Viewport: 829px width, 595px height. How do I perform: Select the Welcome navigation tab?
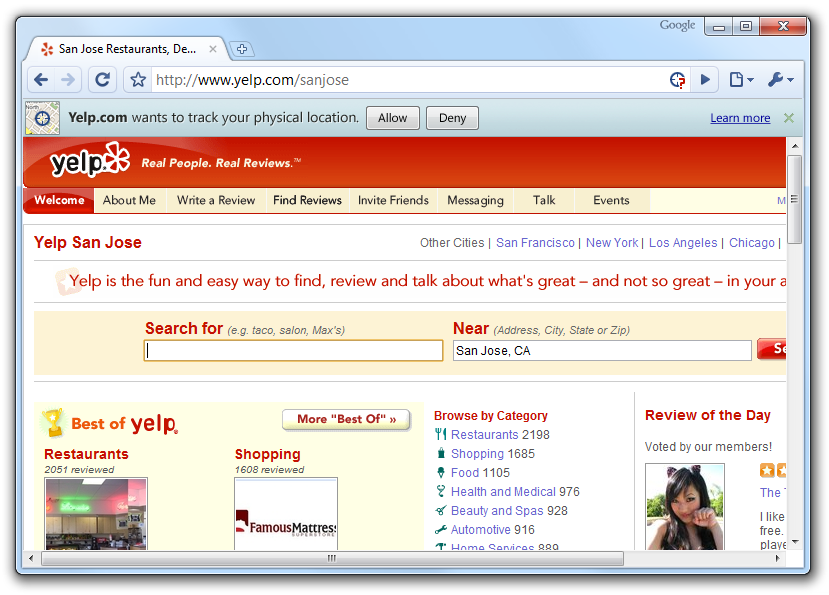59,200
